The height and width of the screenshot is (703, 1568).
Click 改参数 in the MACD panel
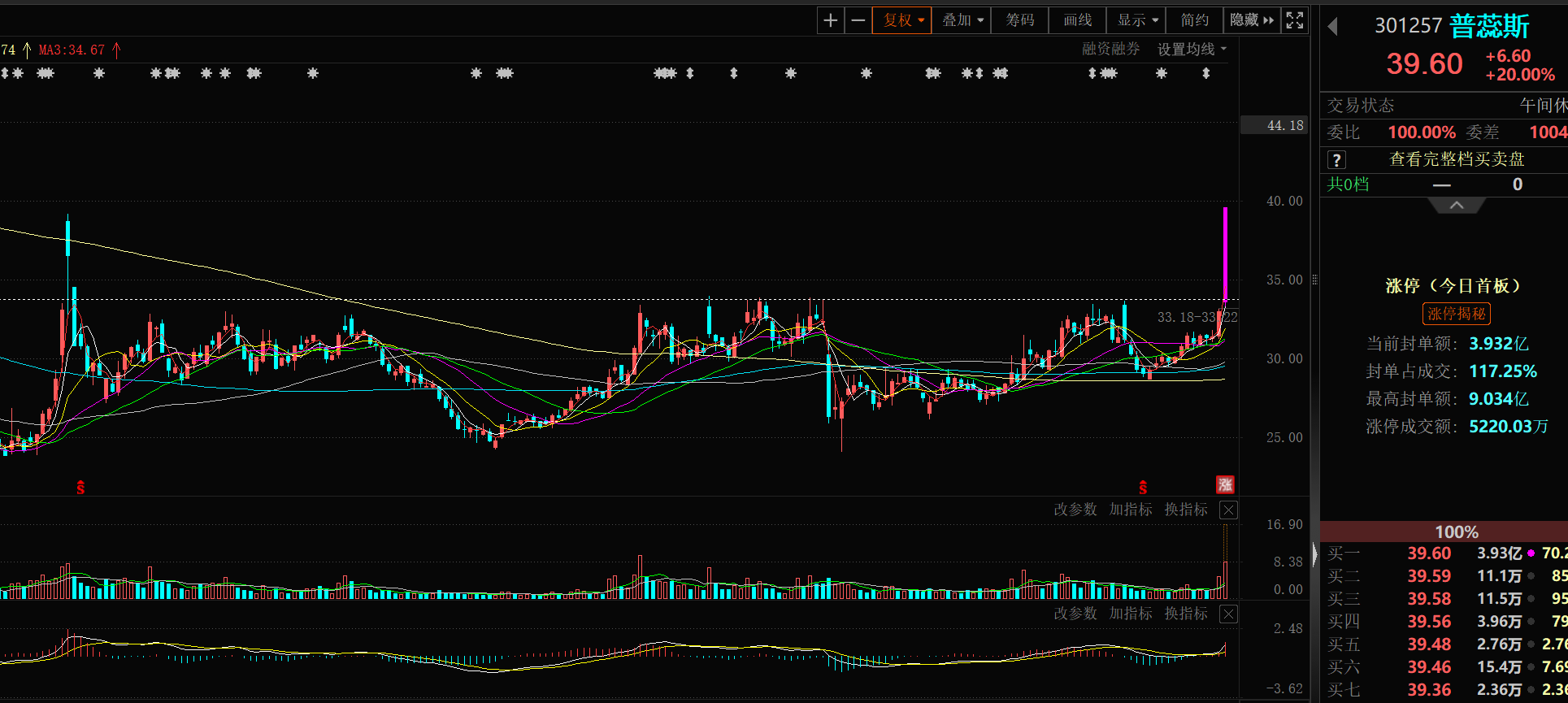(x=1075, y=614)
